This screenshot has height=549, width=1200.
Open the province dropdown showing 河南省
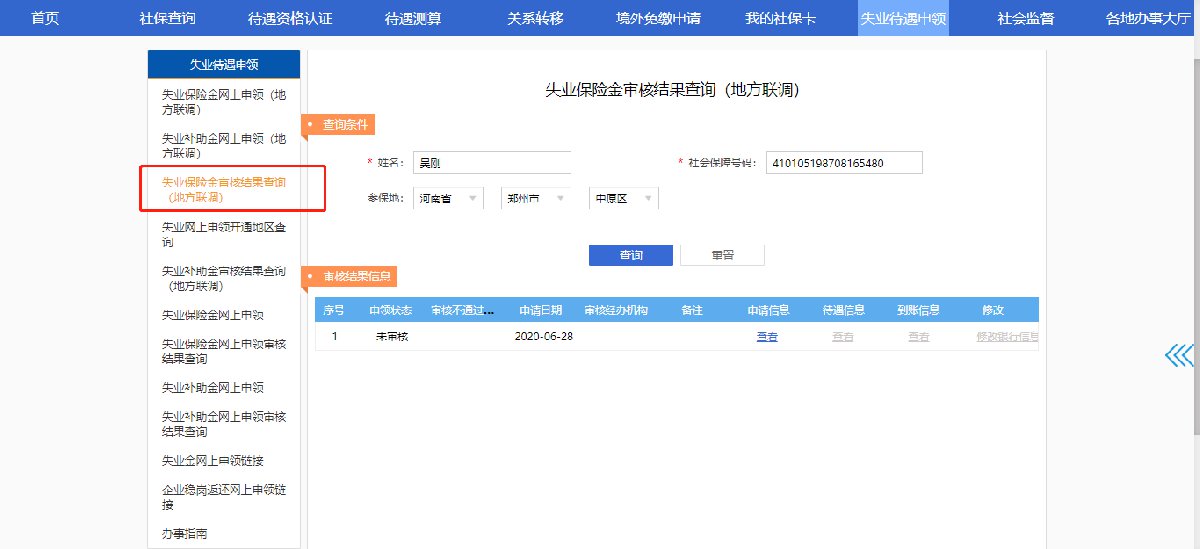pyautogui.click(x=448, y=199)
